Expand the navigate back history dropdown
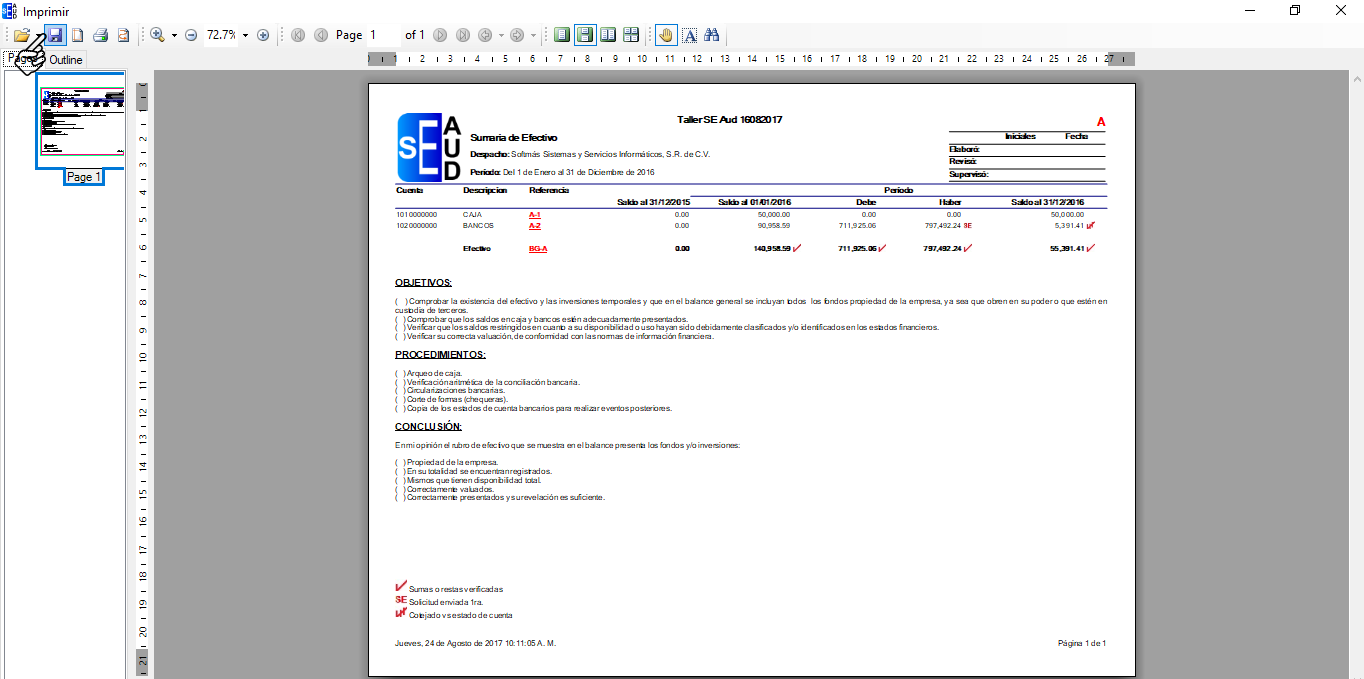 click(500, 35)
